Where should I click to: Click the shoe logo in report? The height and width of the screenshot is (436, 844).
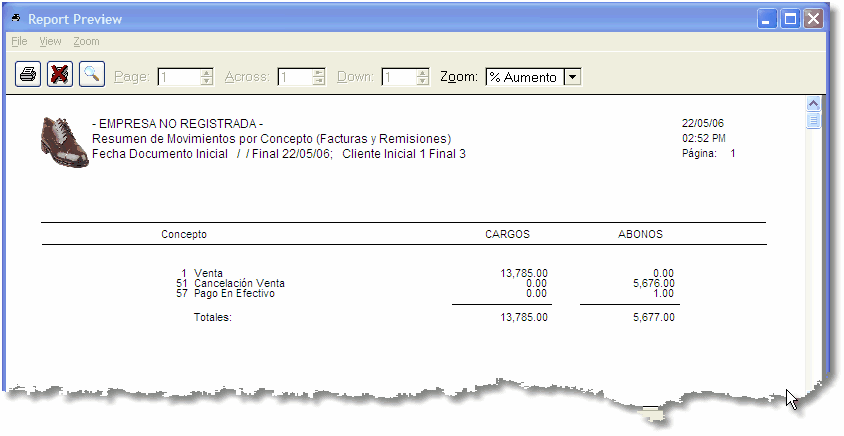64,141
